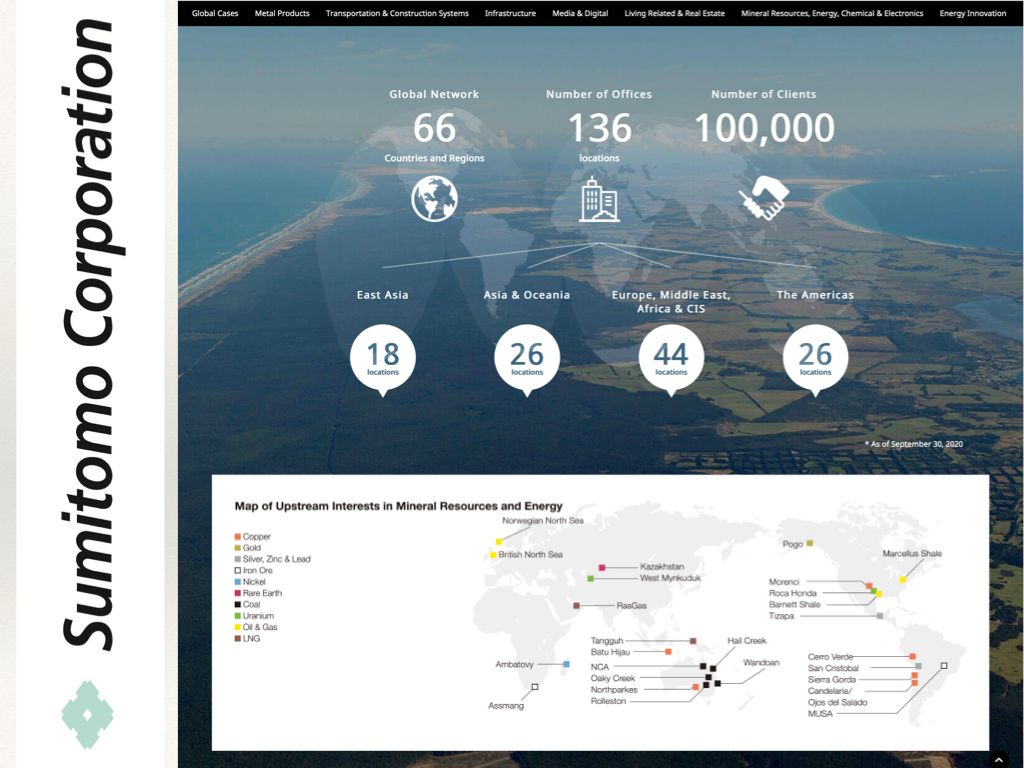Image resolution: width=1024 pixels, height=768 pixels.
Task: Open the Metal Products menu item
Action: 282,13
